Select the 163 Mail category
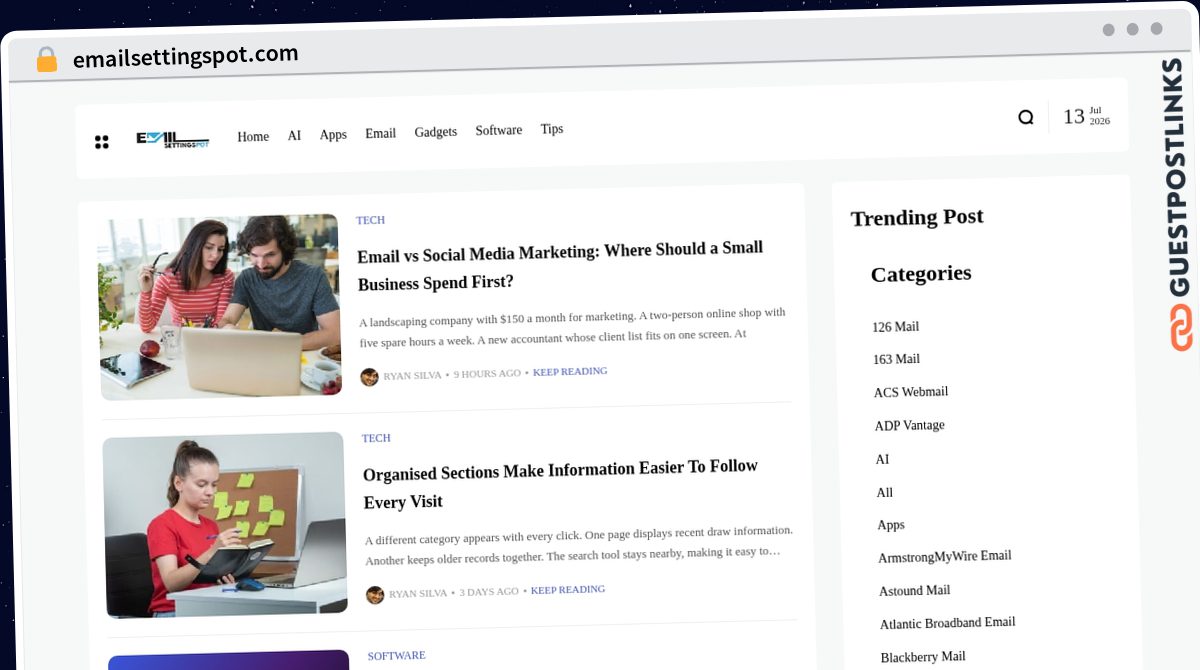The width and height of the screenshot is (1200, 670). (896, 359)
